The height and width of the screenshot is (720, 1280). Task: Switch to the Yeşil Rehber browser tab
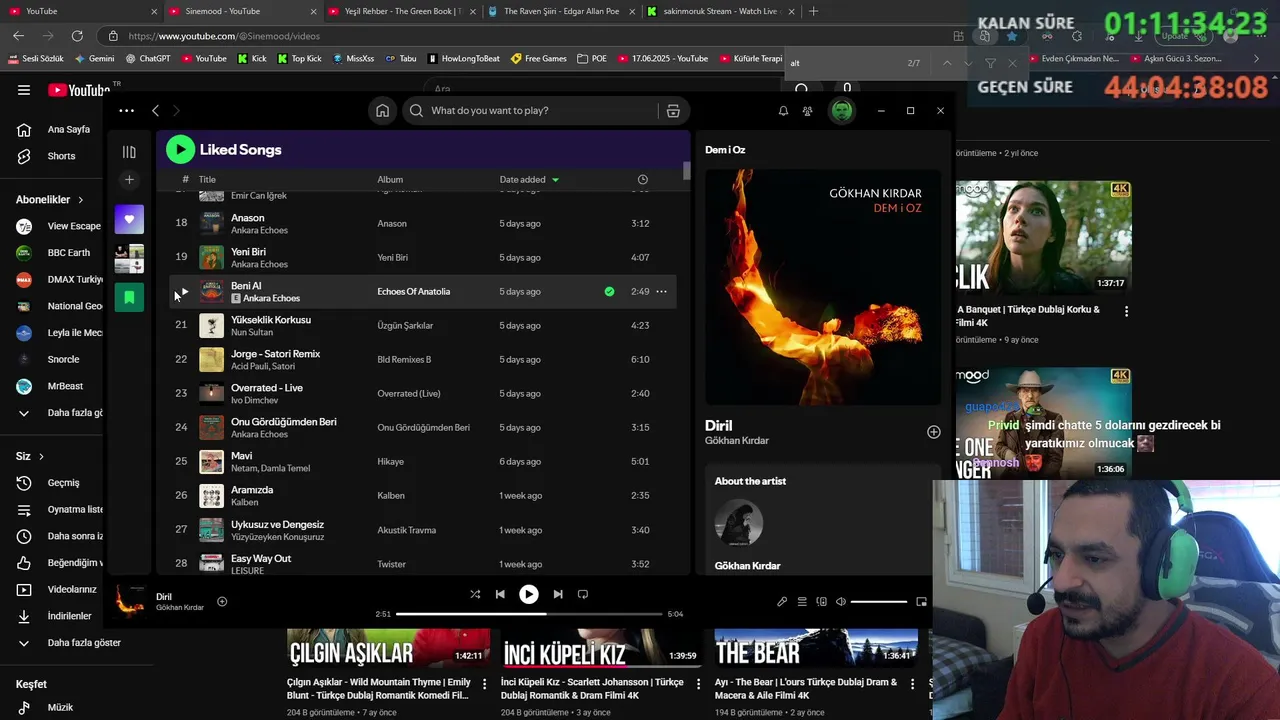coord(400,11)
